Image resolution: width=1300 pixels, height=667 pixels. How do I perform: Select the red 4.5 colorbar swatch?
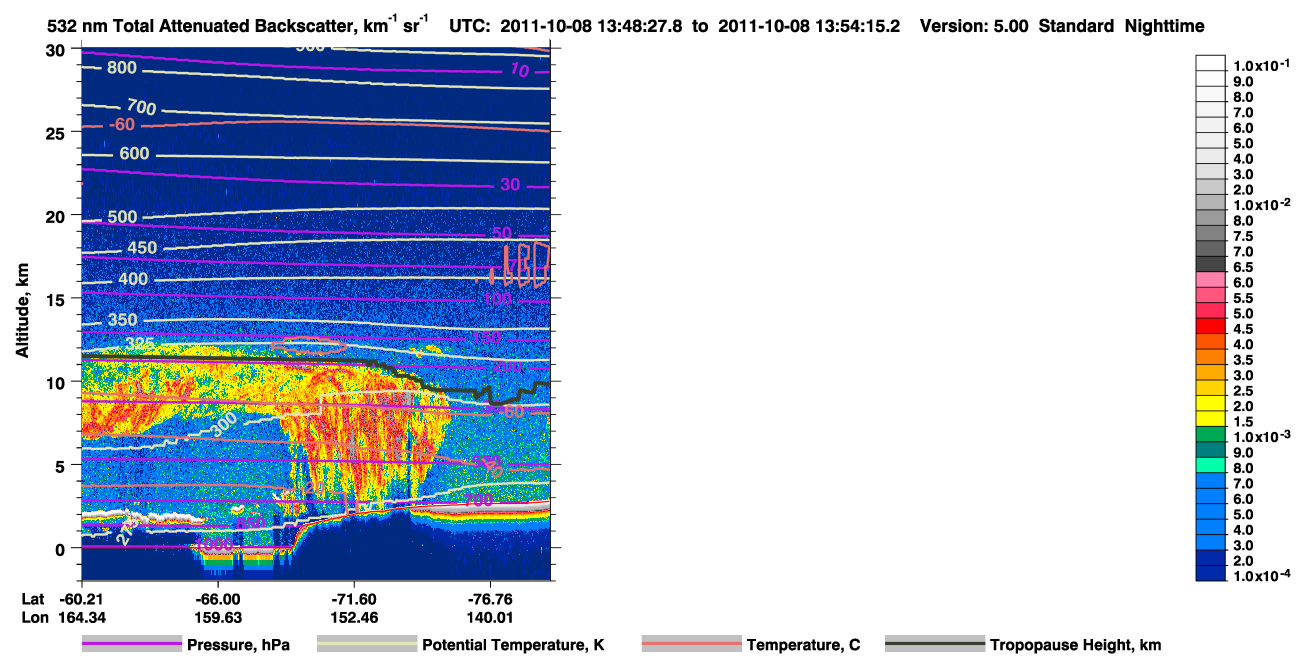(x=1210, y=327)
